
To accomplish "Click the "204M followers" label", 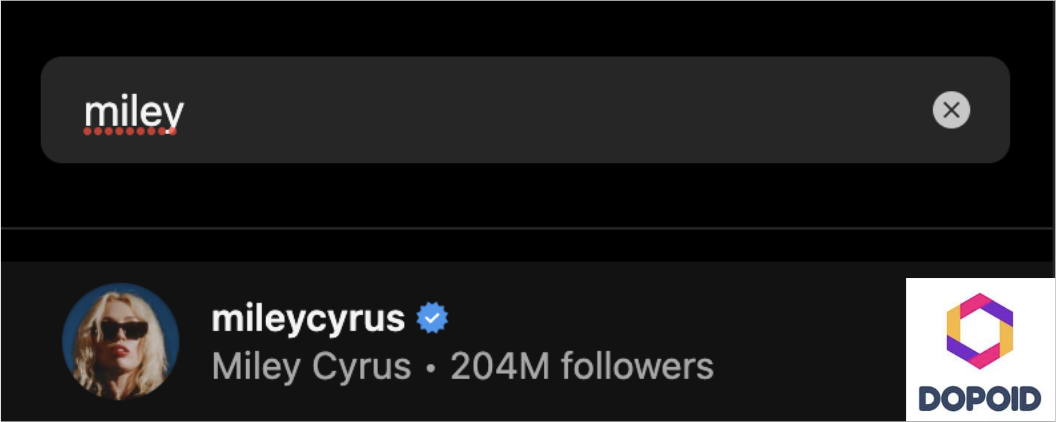I will point(581,367).
